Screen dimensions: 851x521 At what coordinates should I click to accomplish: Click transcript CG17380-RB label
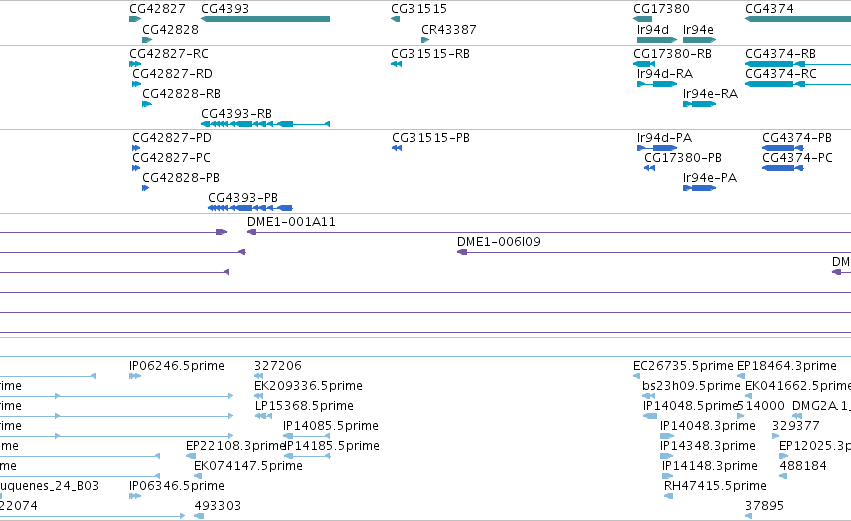click(672, 54)
